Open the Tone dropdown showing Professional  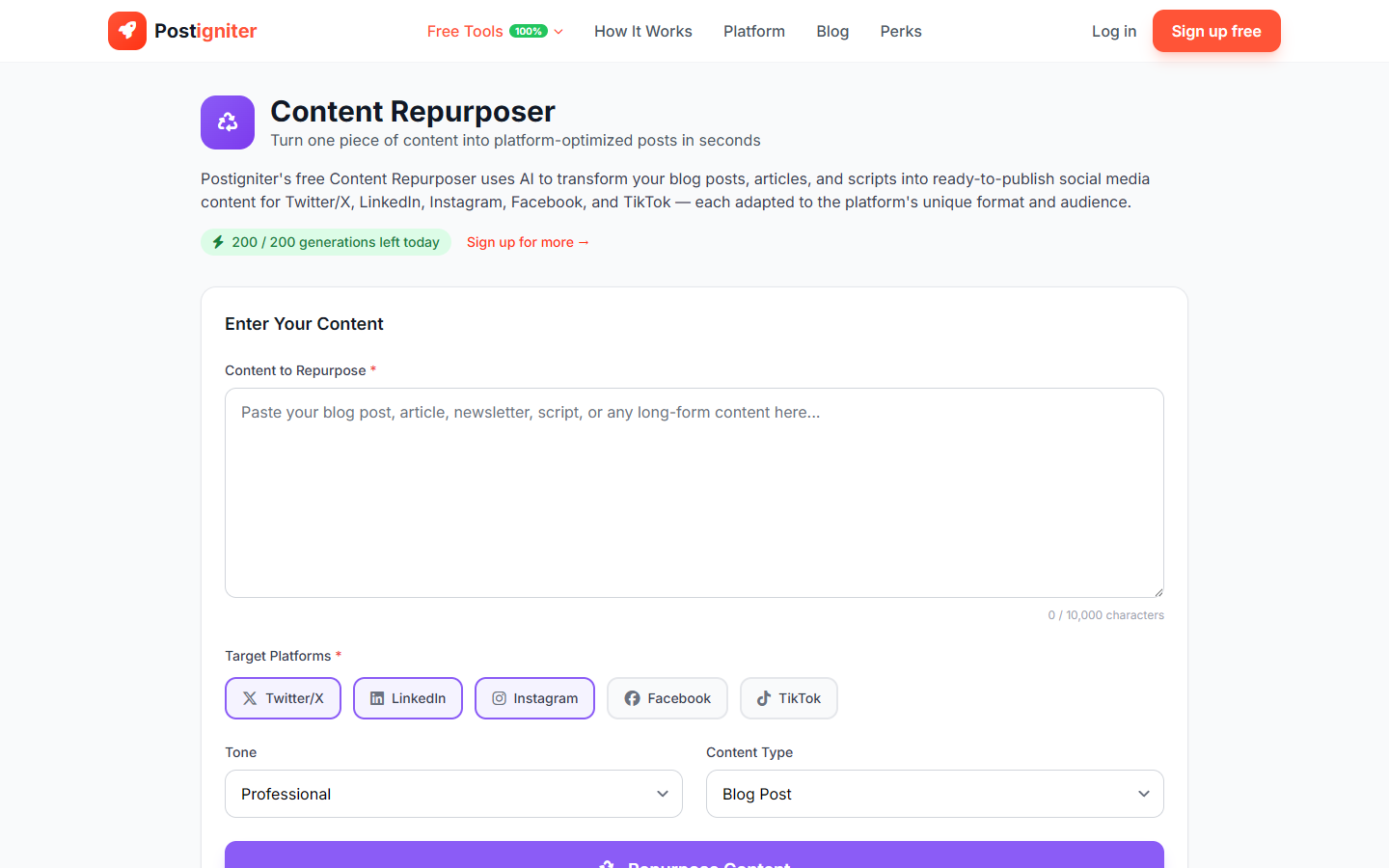[x=453, y=794]
